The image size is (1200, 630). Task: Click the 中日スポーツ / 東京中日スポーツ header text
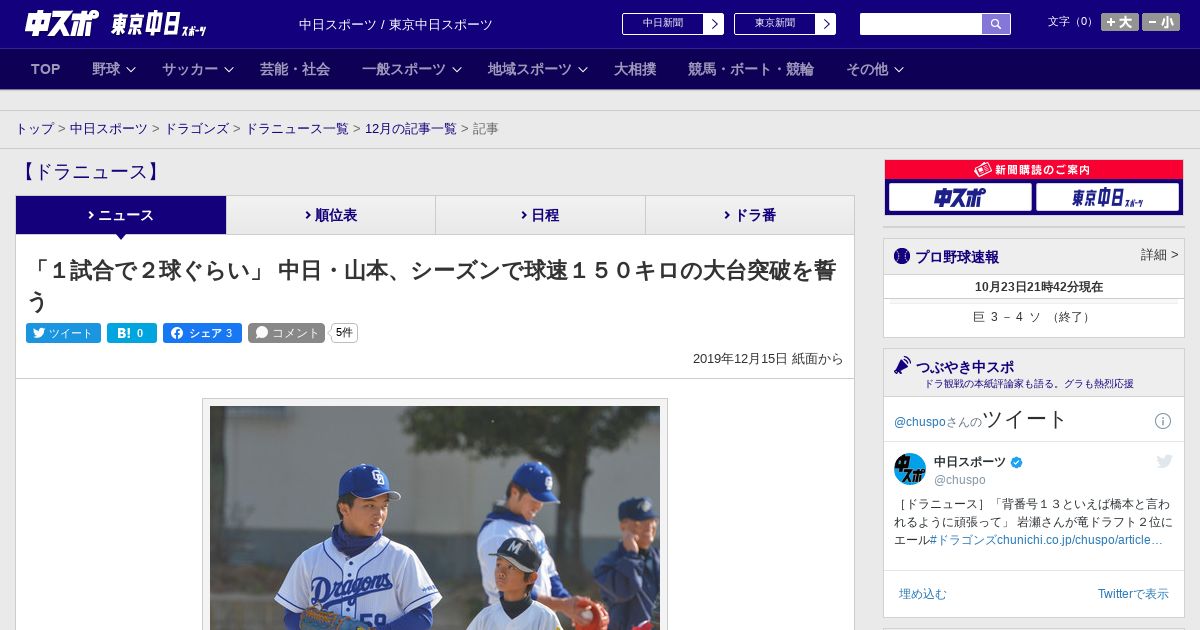(396, 24)
